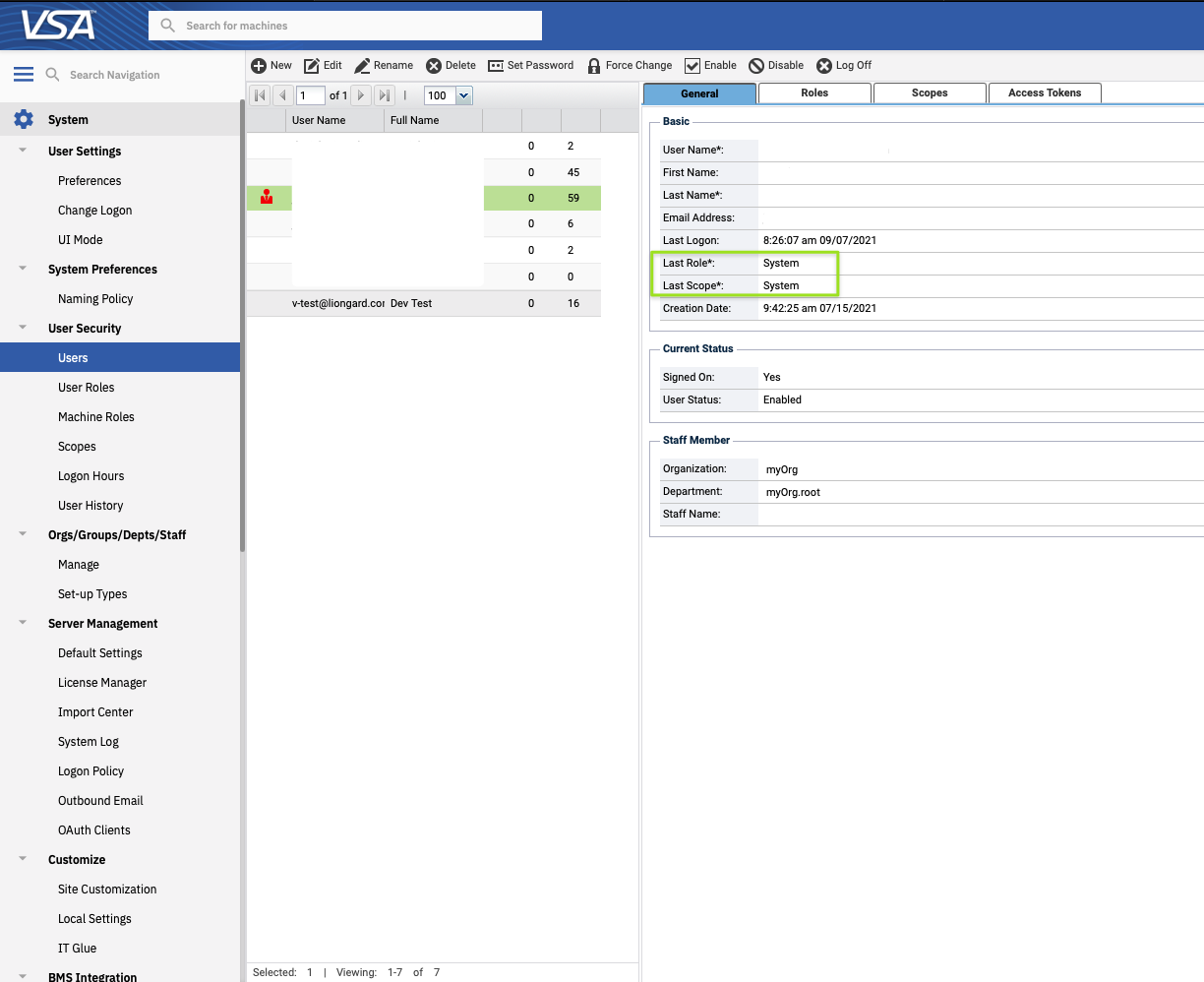Open the hamburger navigation menu
This screenshot has height=982, width=1204.
pos(24,75)
